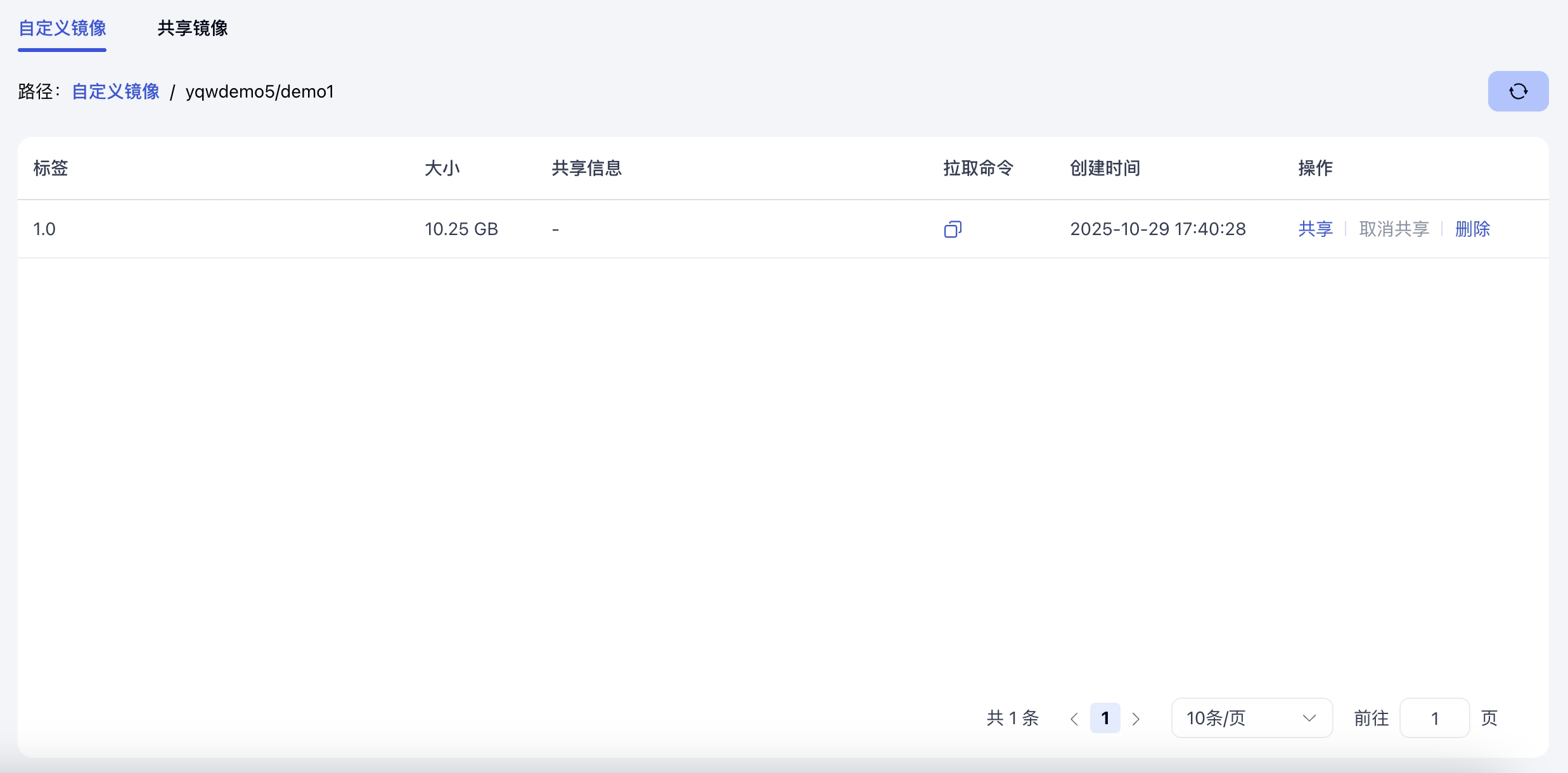Click the 2025-10-29 17:40:28 creation time cell
Image resolution: width=1568 pixels, height=773 pixels.
pos(1158,229)
